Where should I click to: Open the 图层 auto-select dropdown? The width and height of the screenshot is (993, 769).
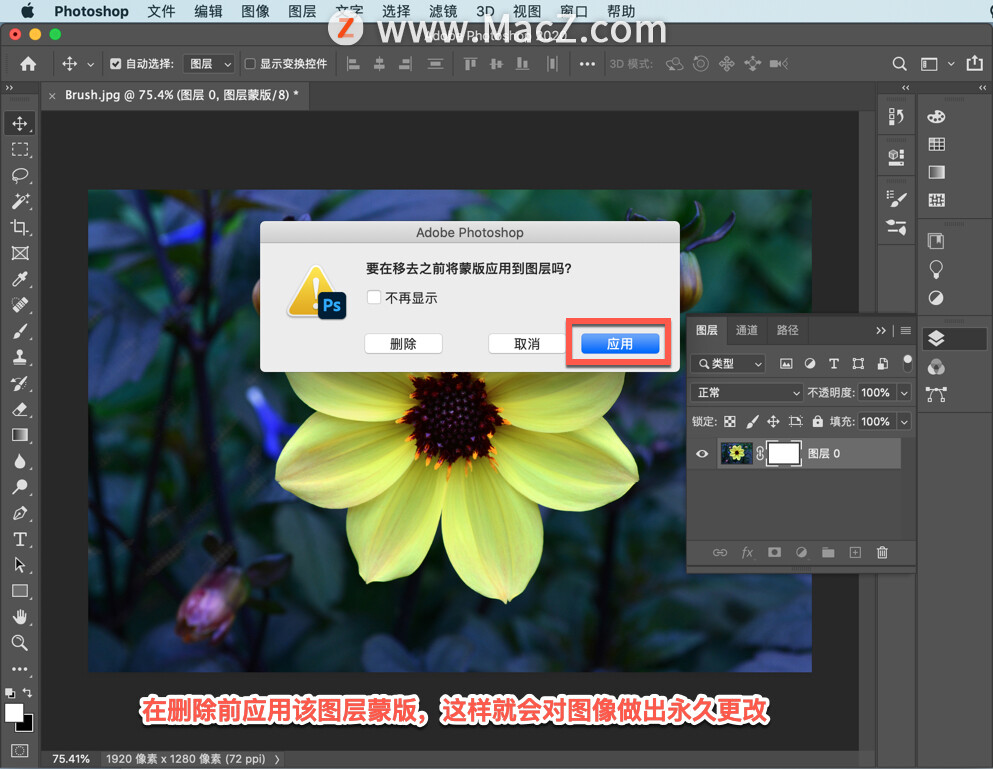click(x=210, y=64)
